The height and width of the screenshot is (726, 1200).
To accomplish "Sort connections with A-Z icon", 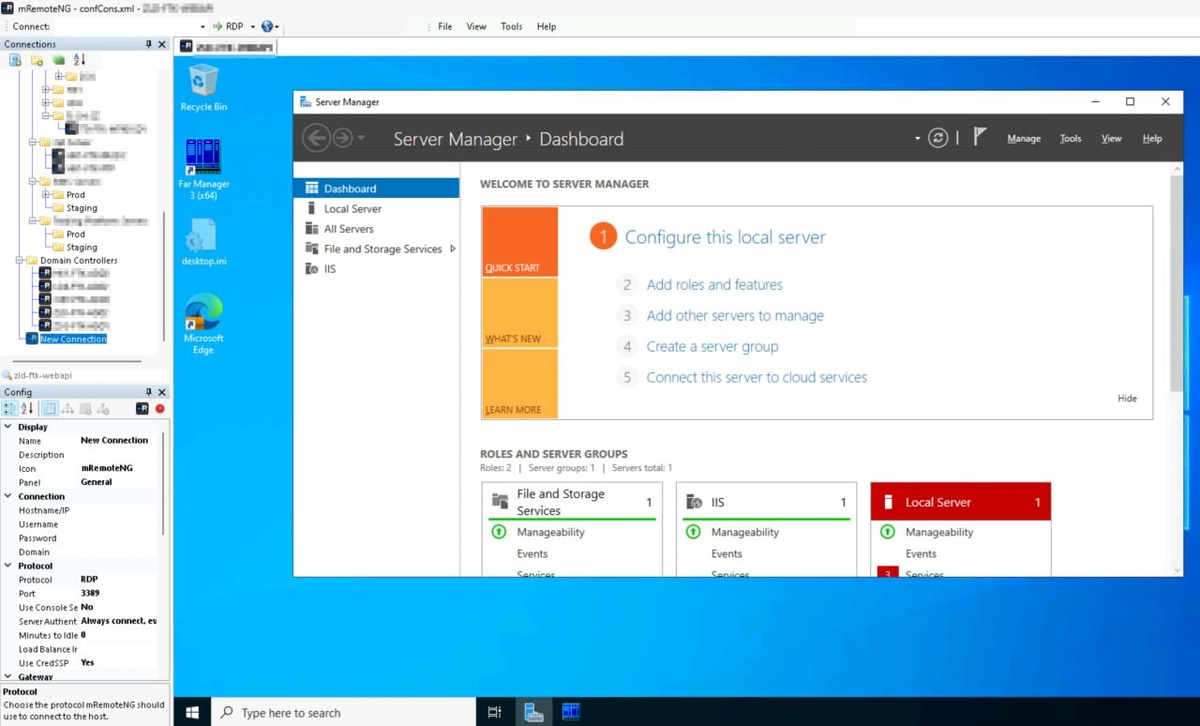I will coord(79,60).
